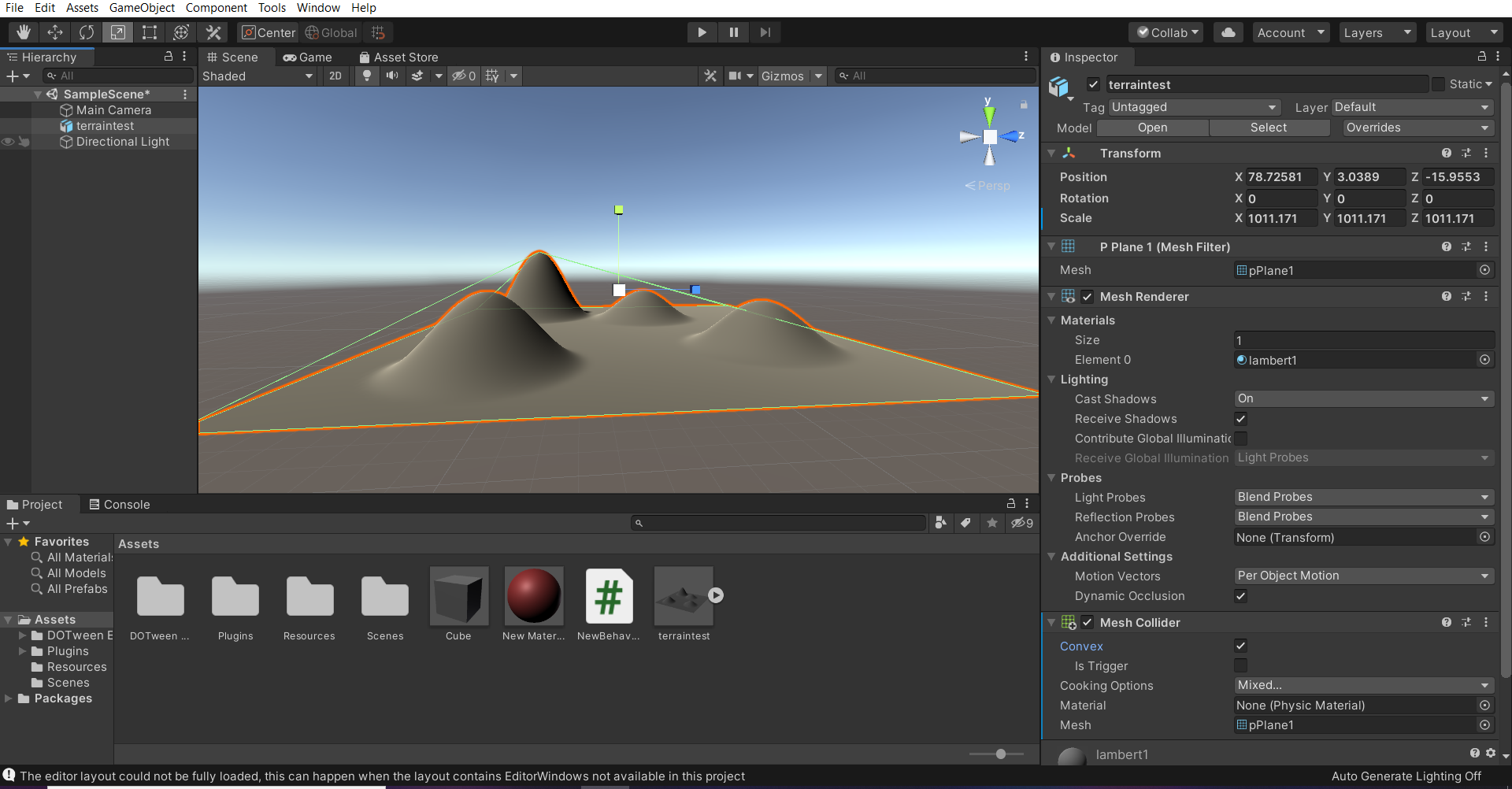Open the Collab menu button
This screenshot has width=1512, height=789.
point(1168,32)
